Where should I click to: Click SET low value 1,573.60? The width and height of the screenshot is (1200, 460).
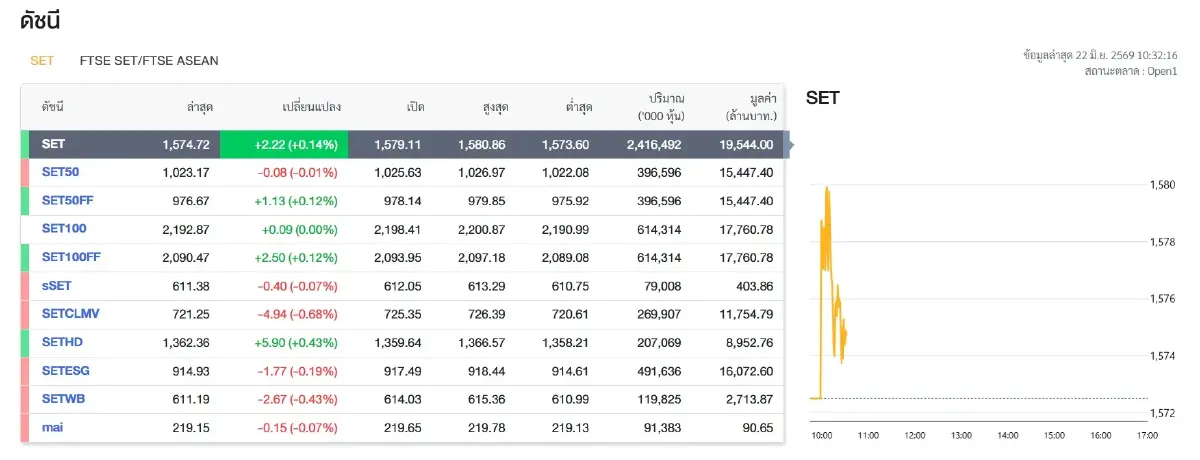click(x=566, y=144)
